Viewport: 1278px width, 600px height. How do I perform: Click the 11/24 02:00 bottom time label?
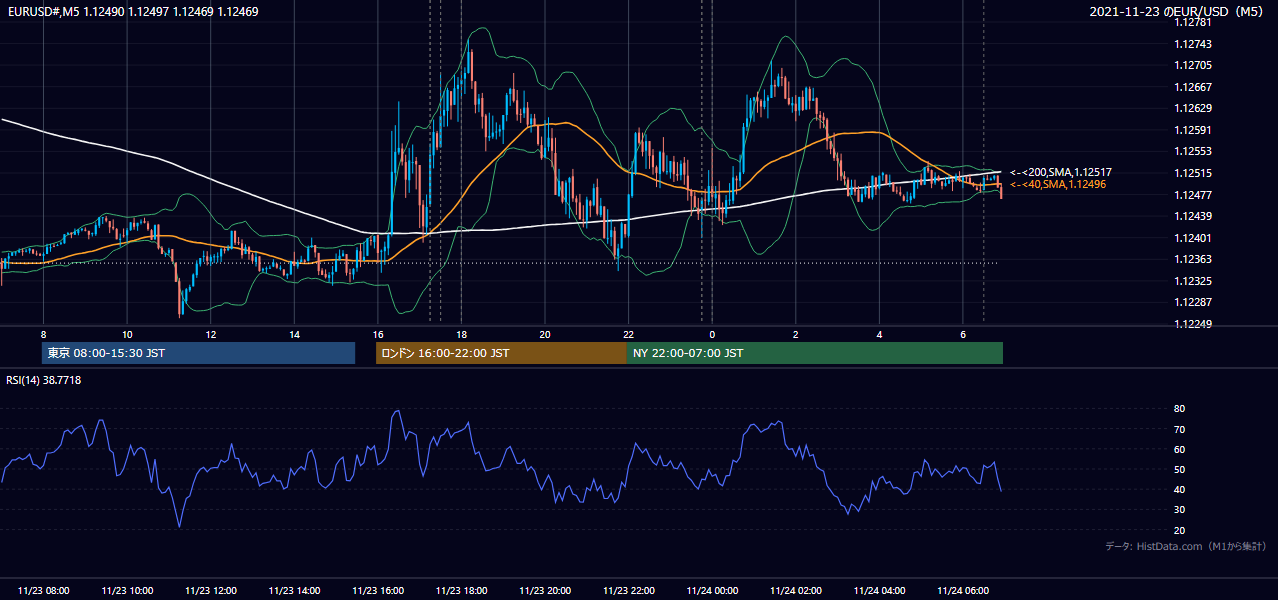795,591
